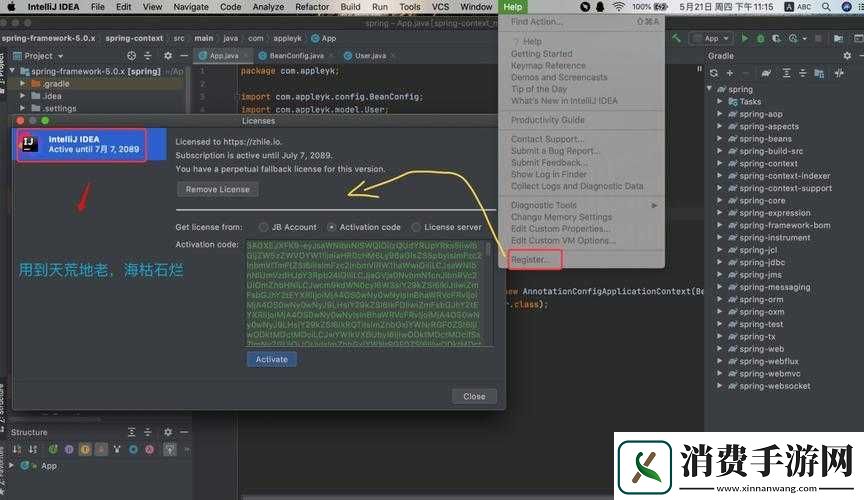
Task: Locate current file in Project panel
Action: [131, 56]
